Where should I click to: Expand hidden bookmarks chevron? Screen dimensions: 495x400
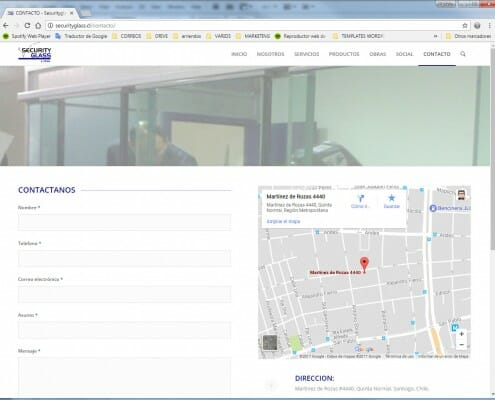pyautogui.click(x=435, y=36)
